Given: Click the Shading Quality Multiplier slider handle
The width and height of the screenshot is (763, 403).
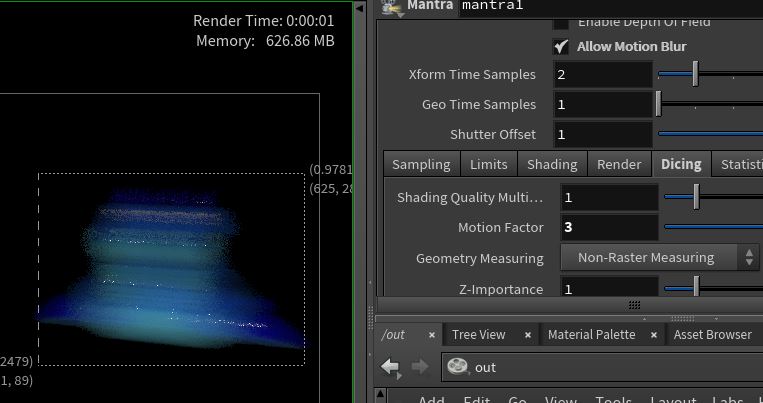Looking at the screenshot, I should [695, 197].
